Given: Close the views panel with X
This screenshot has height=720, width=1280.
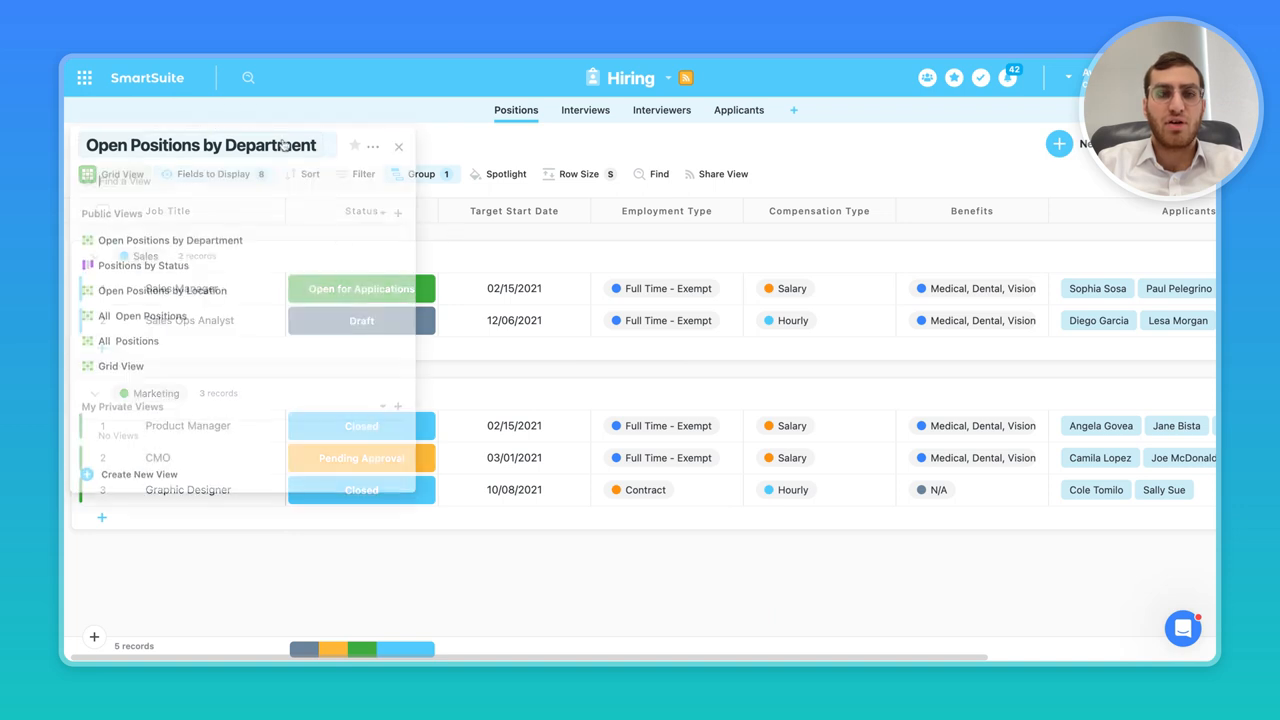Looking at the screenshot, I should [399, 147].
